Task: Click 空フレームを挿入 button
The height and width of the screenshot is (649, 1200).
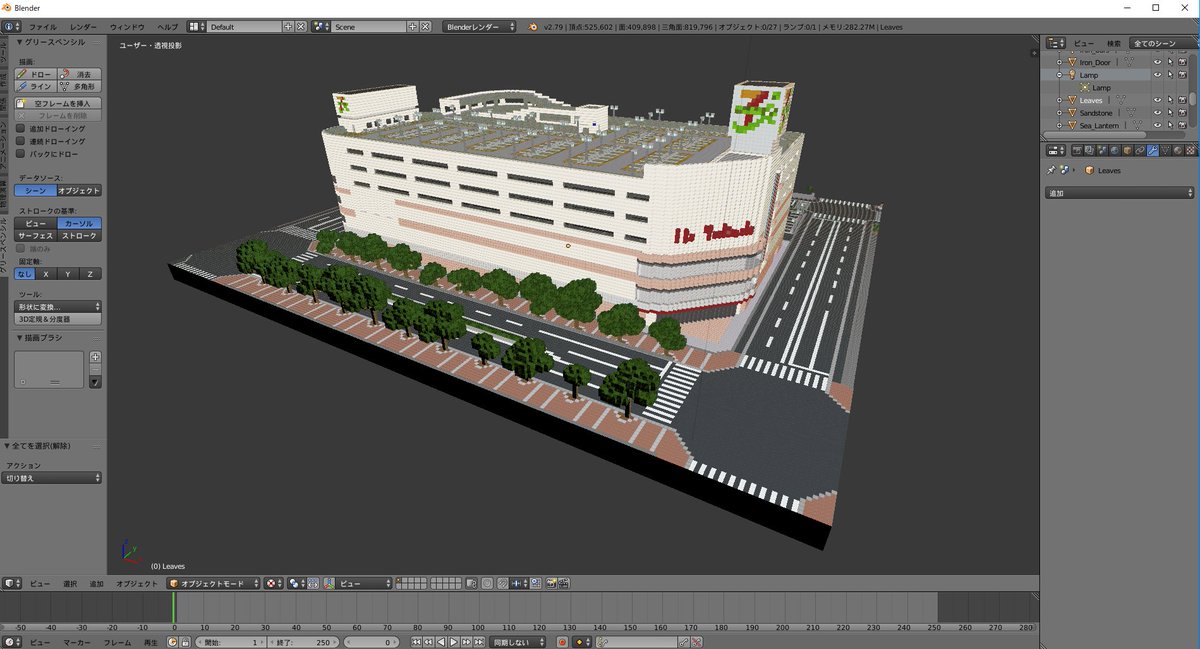Action: click(58, 103)
